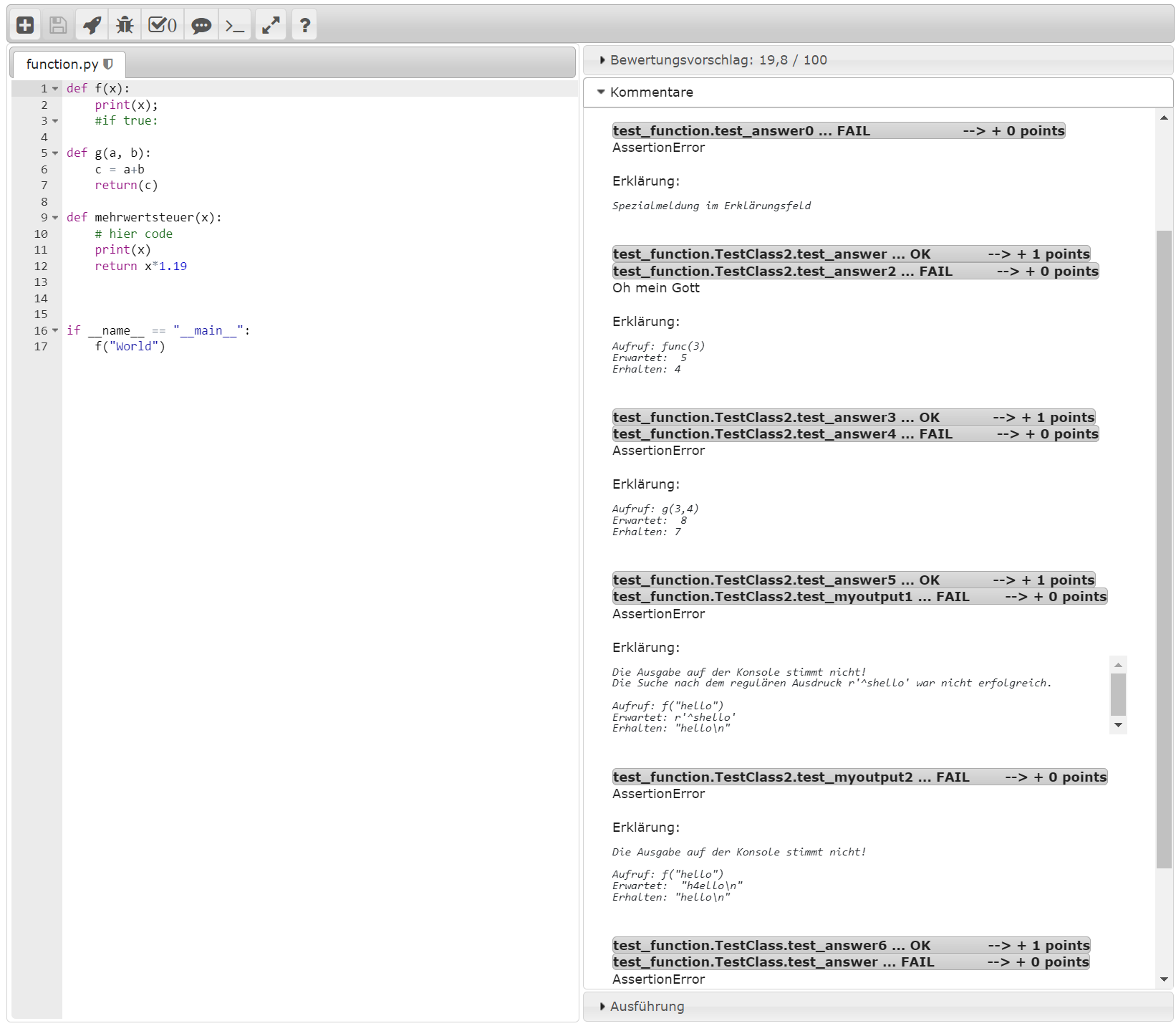The image size is (1176, 1026).
Task: Fold the def f(x) code block at line 1
Action: [x=55, y=89]
